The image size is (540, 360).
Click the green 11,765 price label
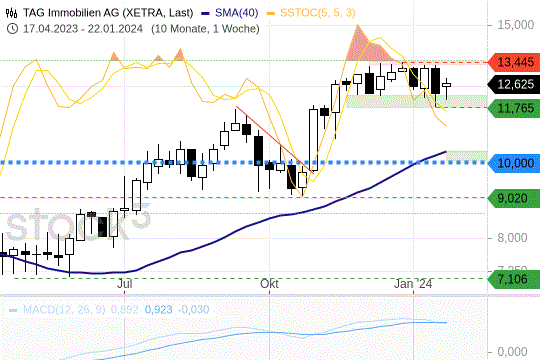(x=514, y=109)
